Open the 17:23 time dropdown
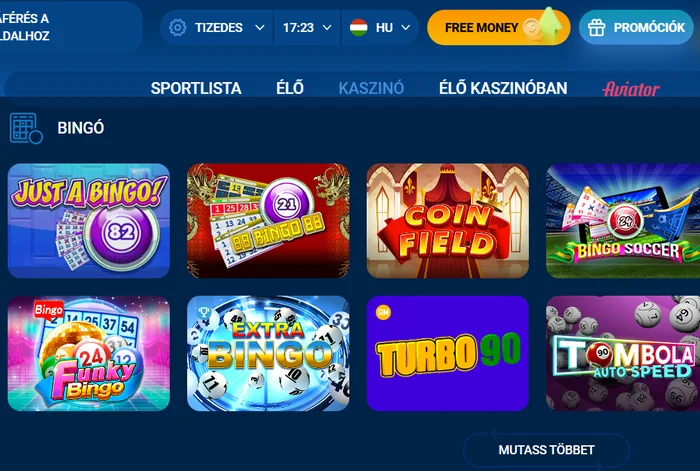The image size is (700, 471). point(307,28)
